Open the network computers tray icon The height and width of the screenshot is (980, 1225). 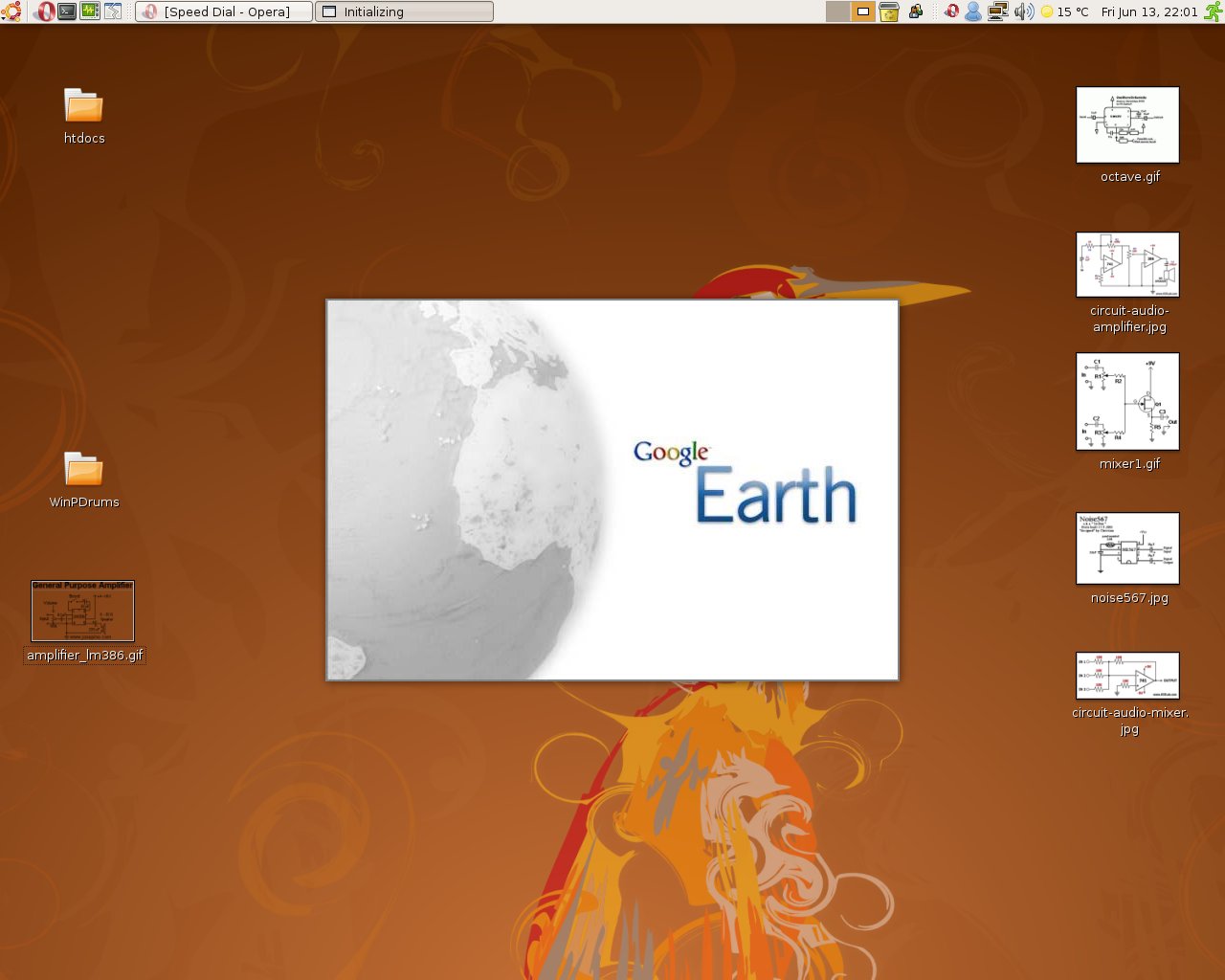996,12
